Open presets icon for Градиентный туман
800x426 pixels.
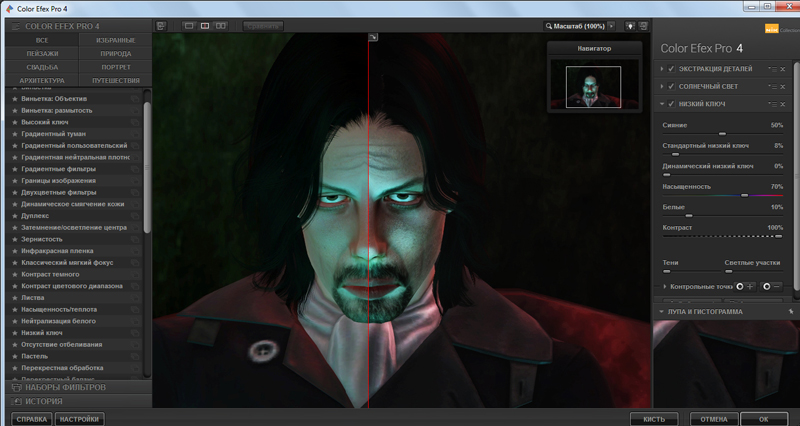click(x=135, y=134)
